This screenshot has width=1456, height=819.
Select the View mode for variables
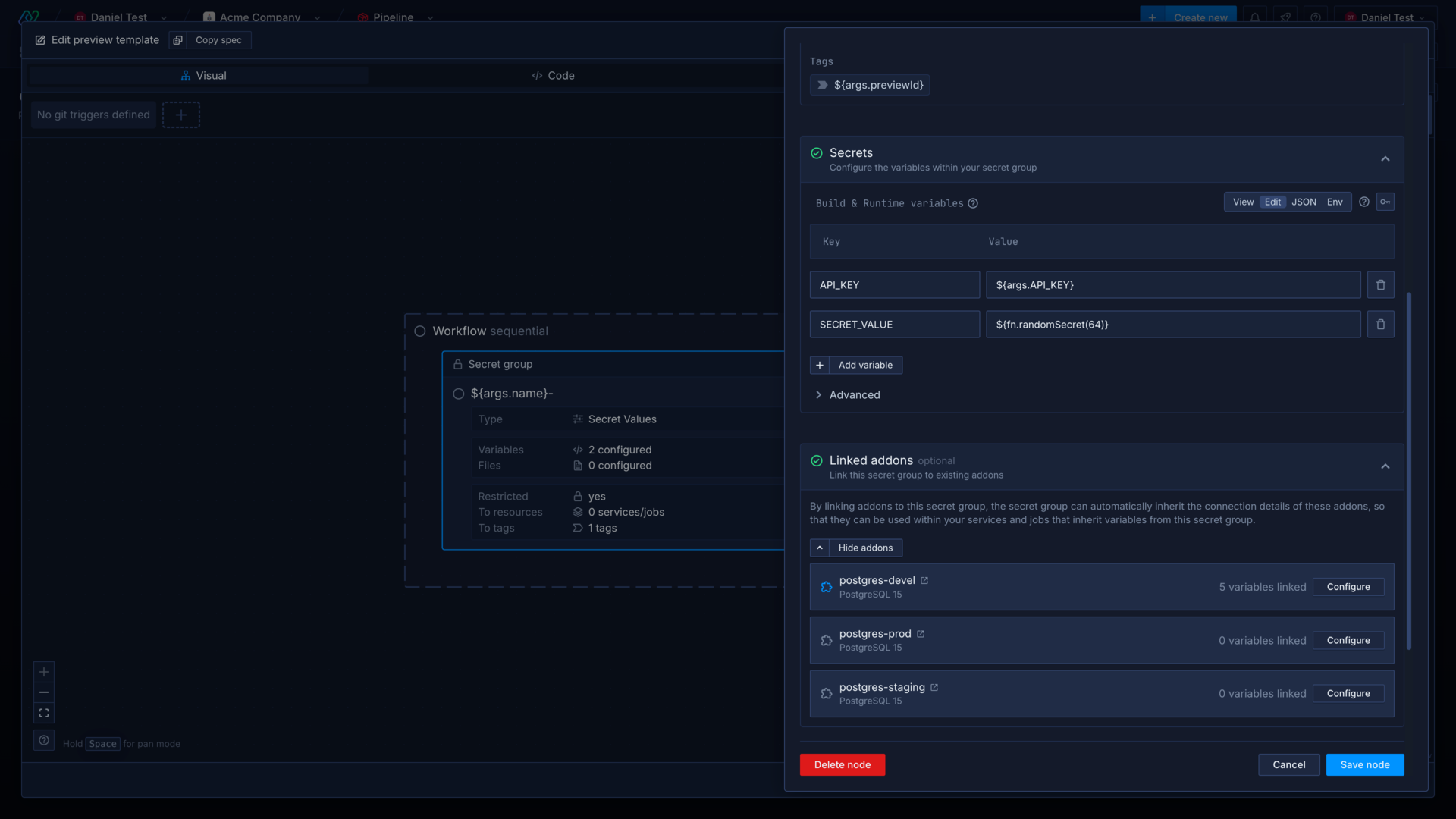(1243, 202)
